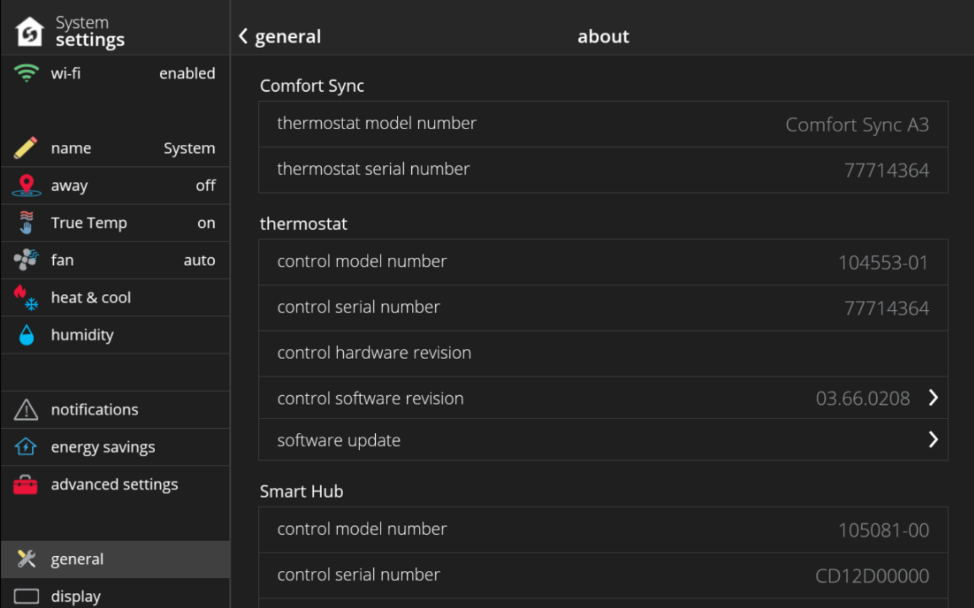Edit the system name value System
This screenshot has height=608, width=974.
tap(189, 148)
